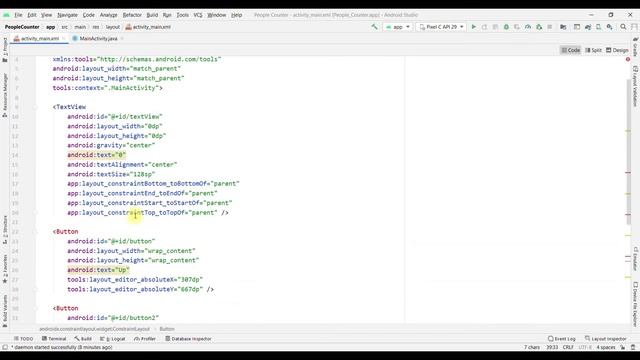
Task: Collapse the TextView tag fold marker
Action: [35, 107]
